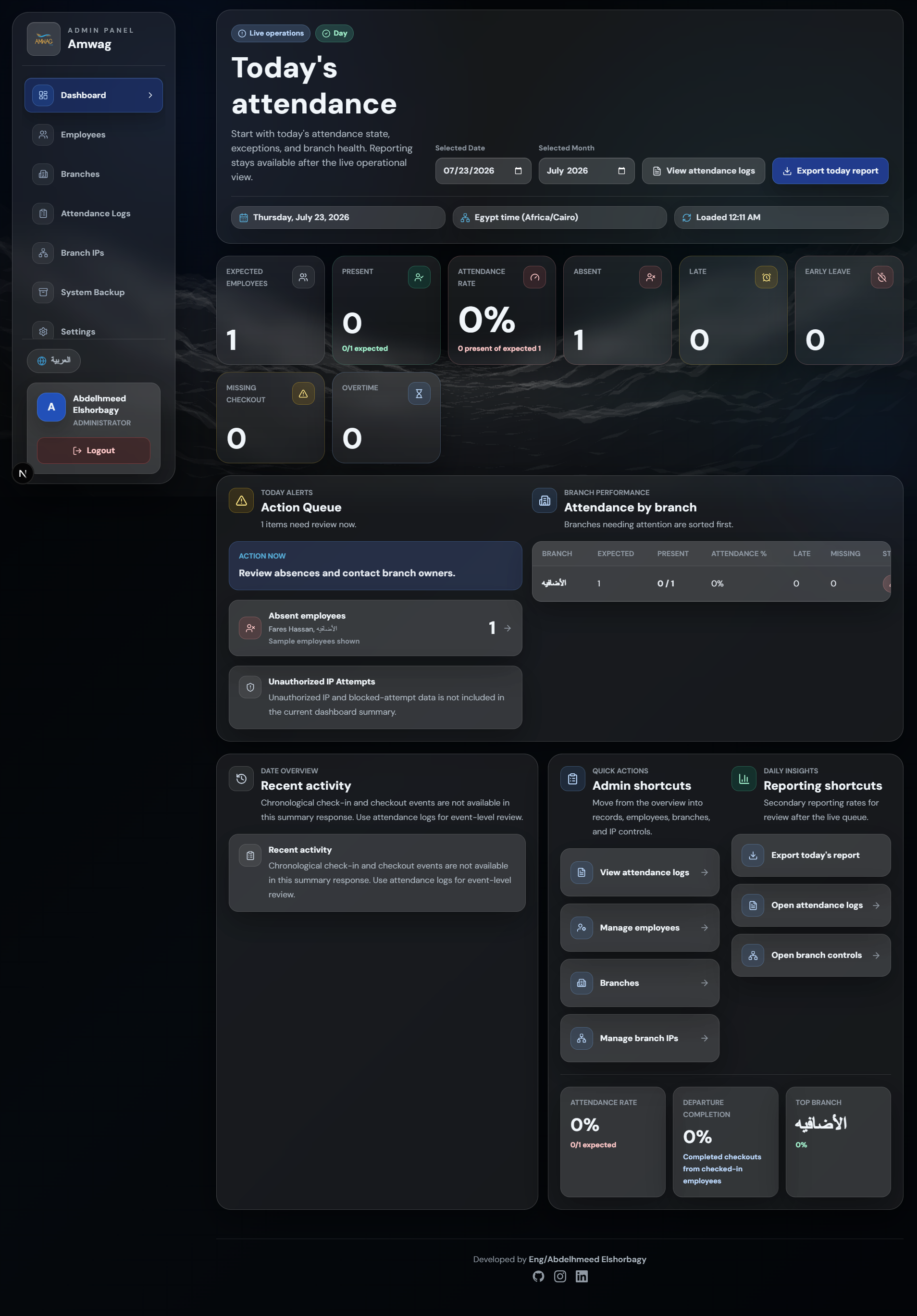The width and height of the screenshot is (917, 1316).
Task: Click the Live operations badge
Action: [x=271, y=33]
